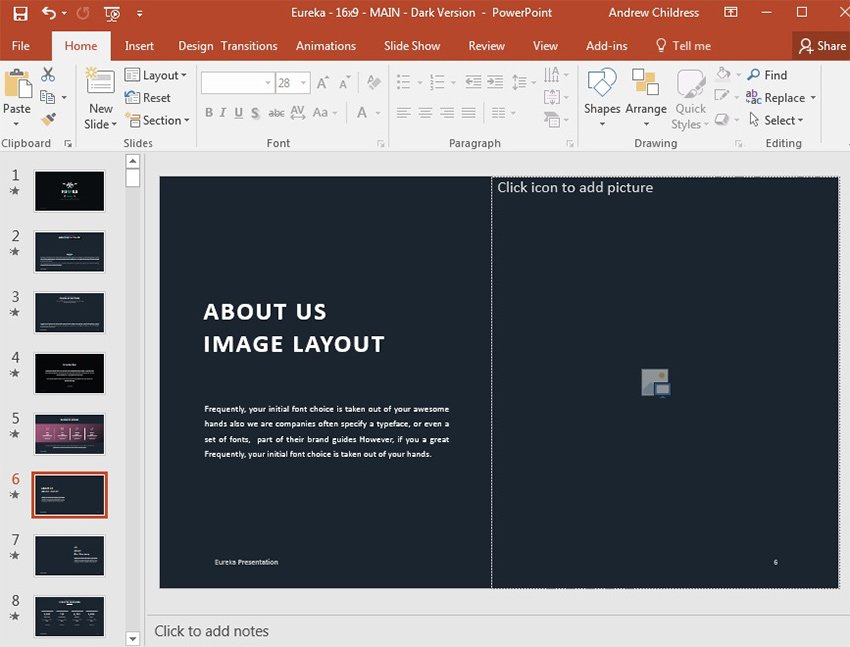Click the Redo icon in title bar
The height and width of the screenshot is (647, 850).
coord(83,12)
